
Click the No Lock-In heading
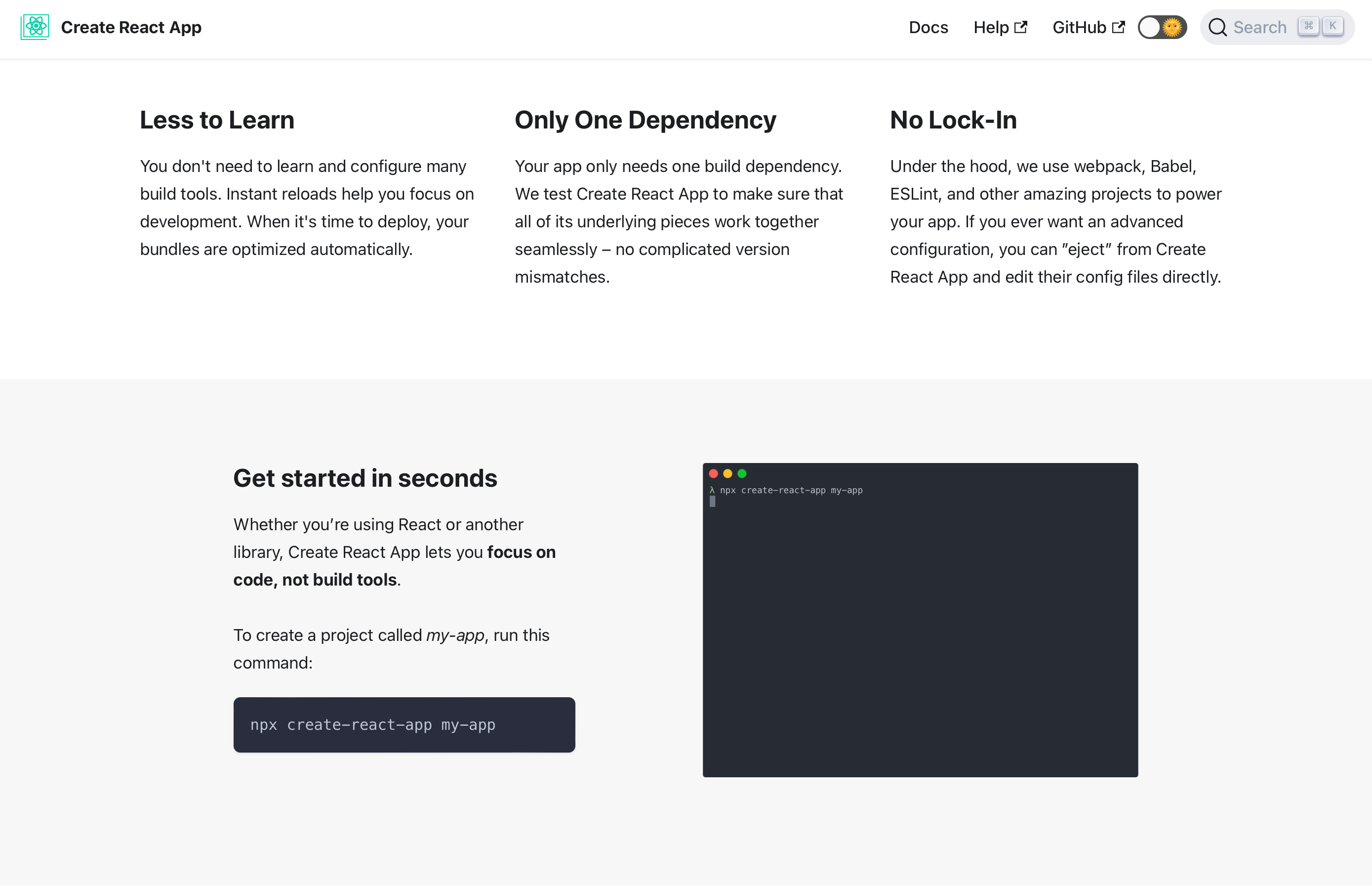pyautogui.click(x=953, y=120)
